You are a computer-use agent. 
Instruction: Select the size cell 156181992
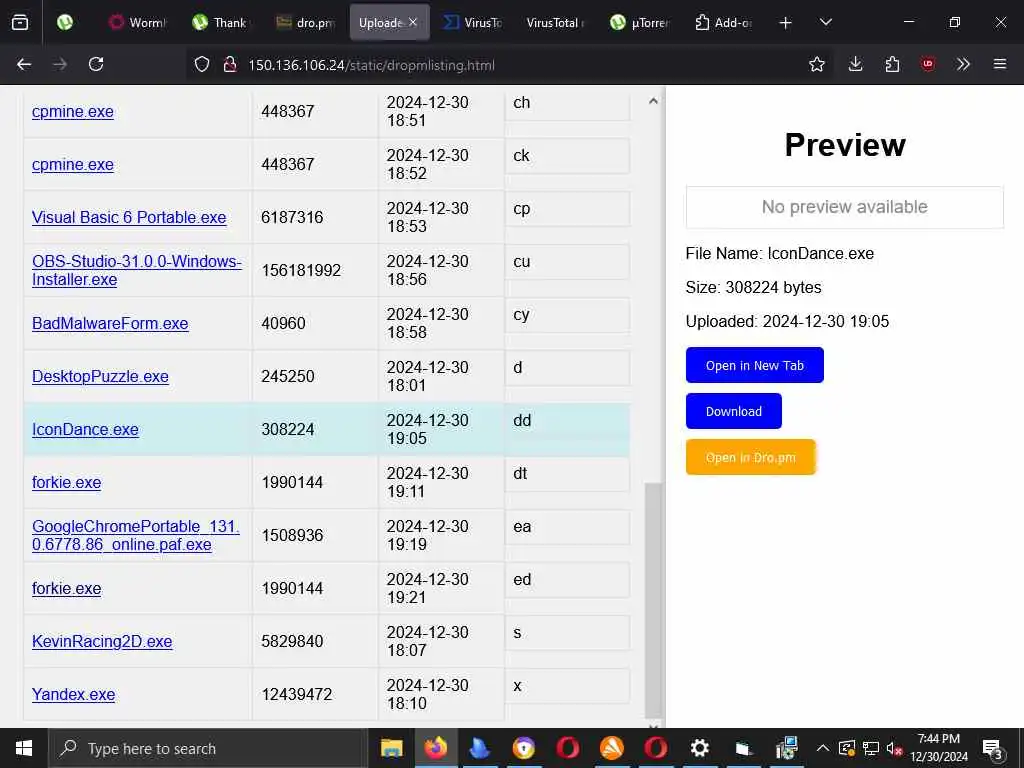315,270
